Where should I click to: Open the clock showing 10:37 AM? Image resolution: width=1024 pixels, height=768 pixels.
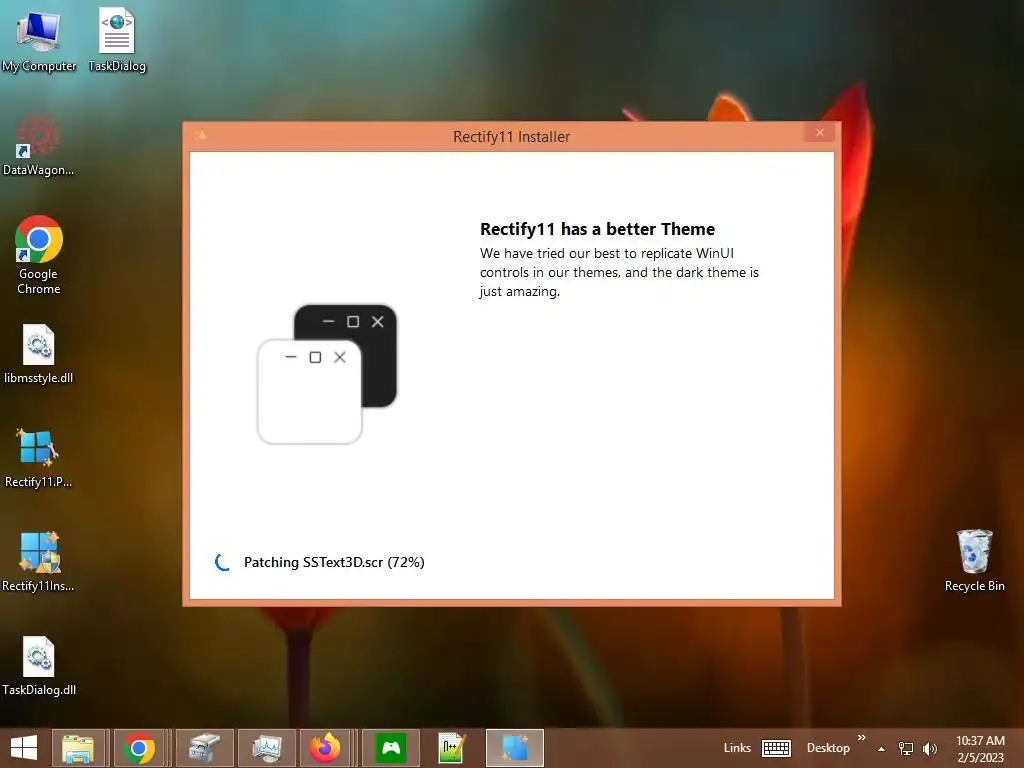980,748
